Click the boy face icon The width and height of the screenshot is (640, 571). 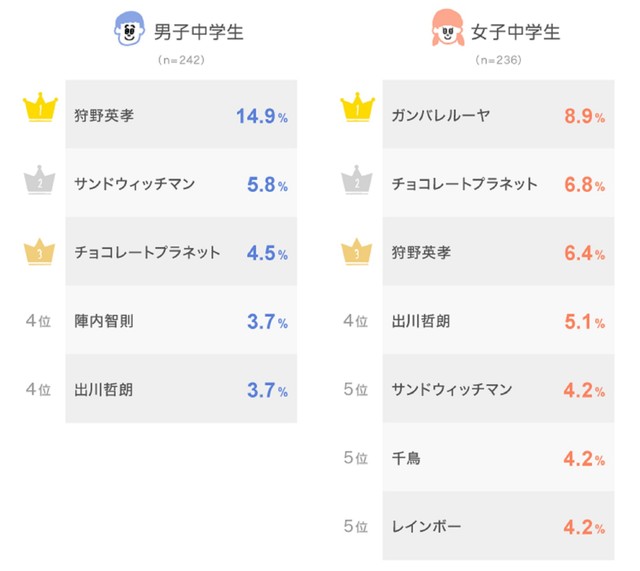[129, 31]
